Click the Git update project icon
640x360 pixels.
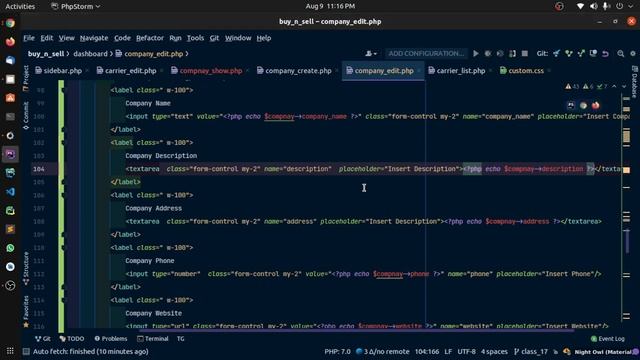pos(556,53)
